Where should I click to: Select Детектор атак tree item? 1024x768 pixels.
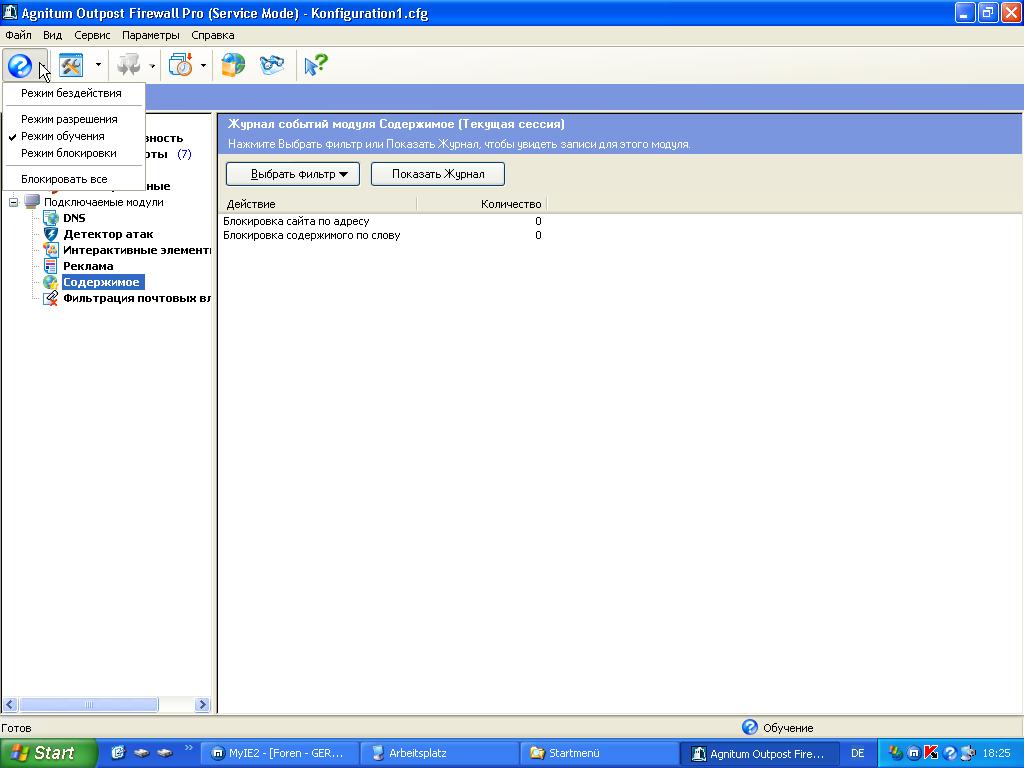pos(108,234)
